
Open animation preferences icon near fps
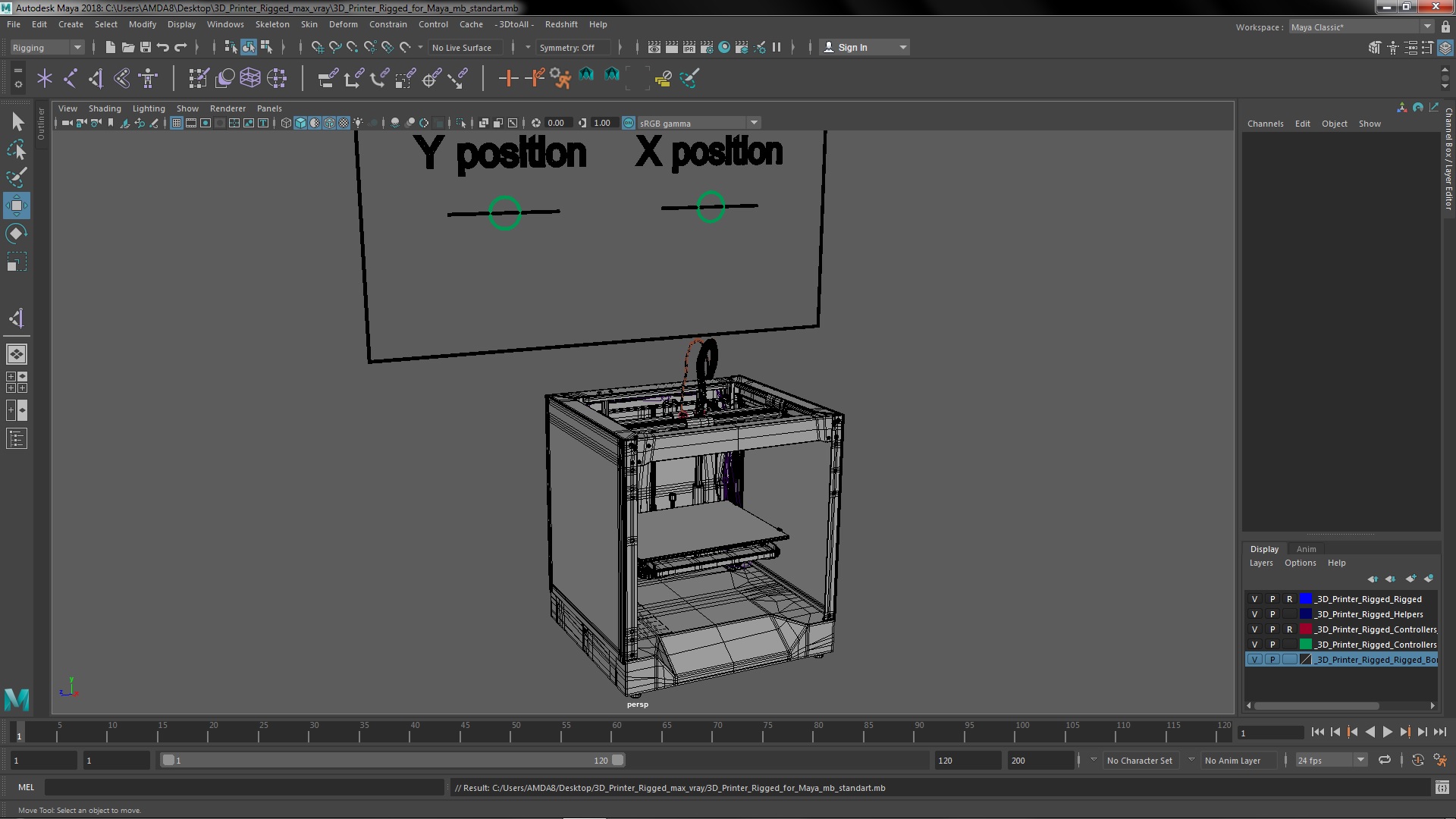pyautogui.click(x=1440, y=760)
